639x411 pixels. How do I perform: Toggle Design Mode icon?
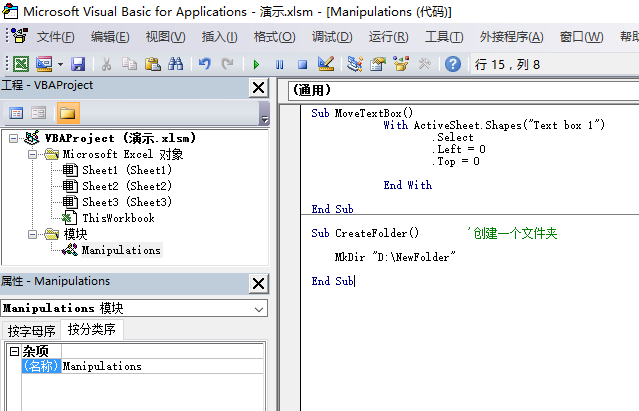[326, 64]
